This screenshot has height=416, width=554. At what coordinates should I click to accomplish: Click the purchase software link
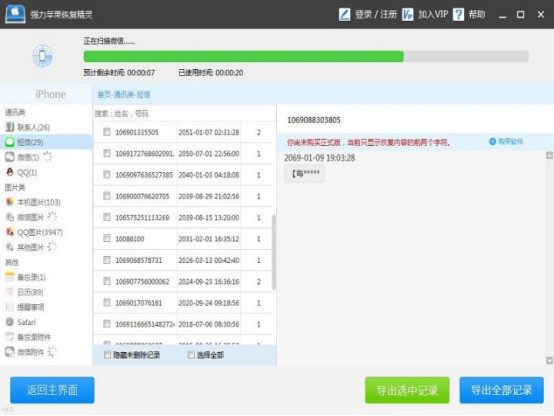(511, 142)
